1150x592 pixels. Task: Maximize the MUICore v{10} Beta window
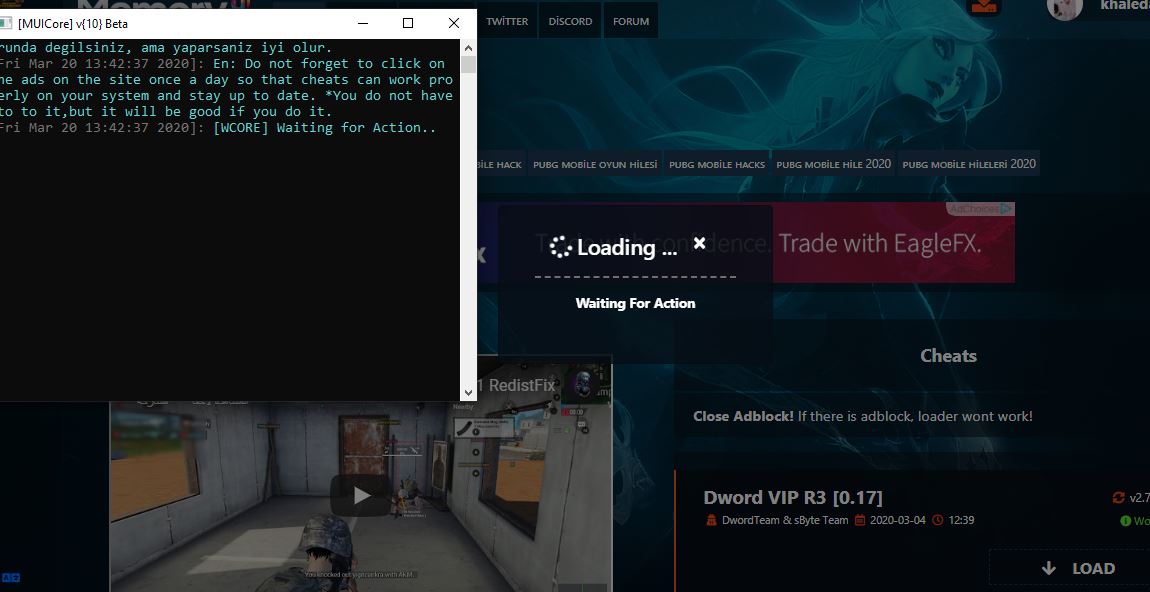408,23
